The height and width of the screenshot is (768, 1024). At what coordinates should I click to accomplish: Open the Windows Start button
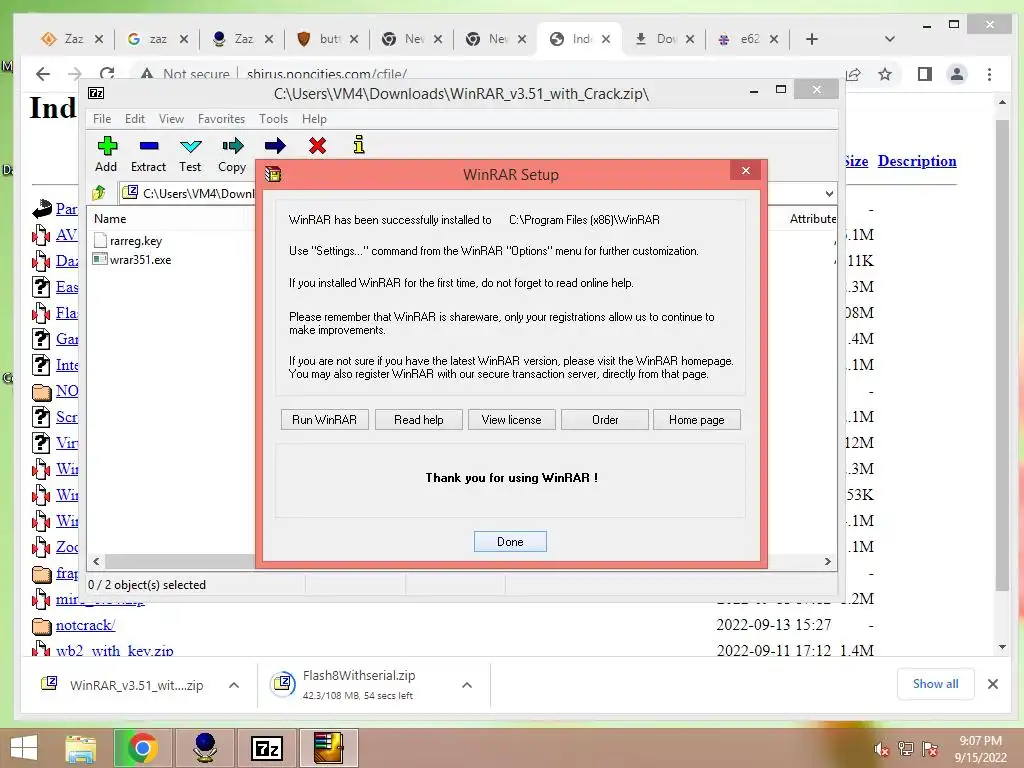tap(24, 748)
